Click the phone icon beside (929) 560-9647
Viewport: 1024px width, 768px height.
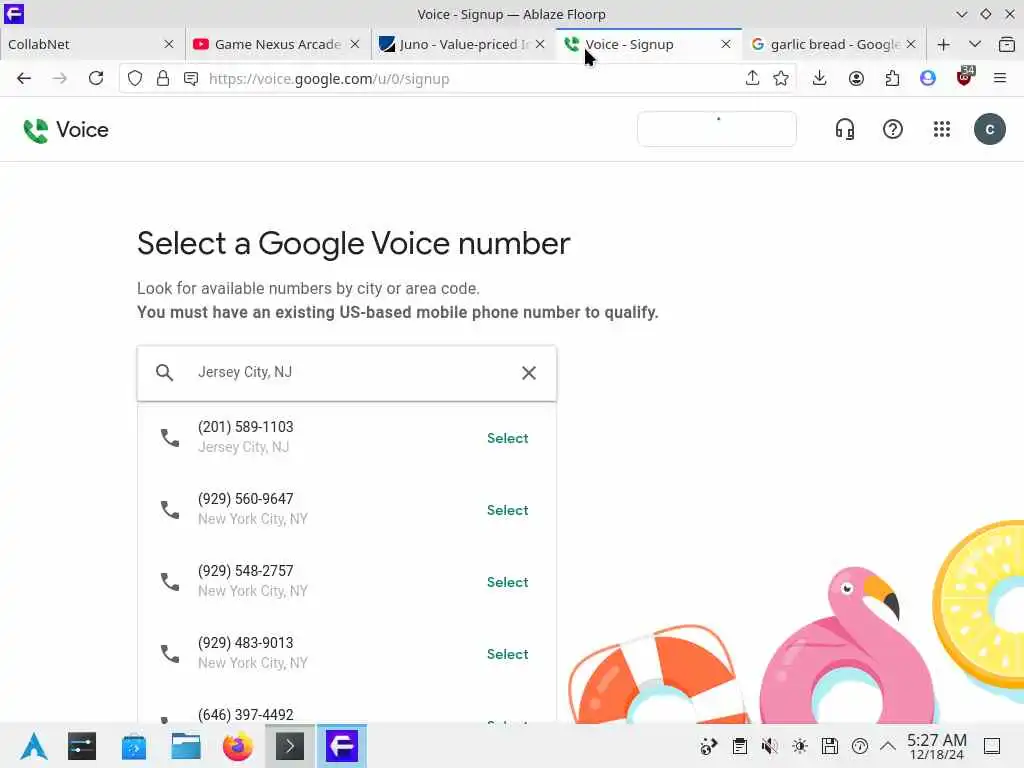(170, 509)
